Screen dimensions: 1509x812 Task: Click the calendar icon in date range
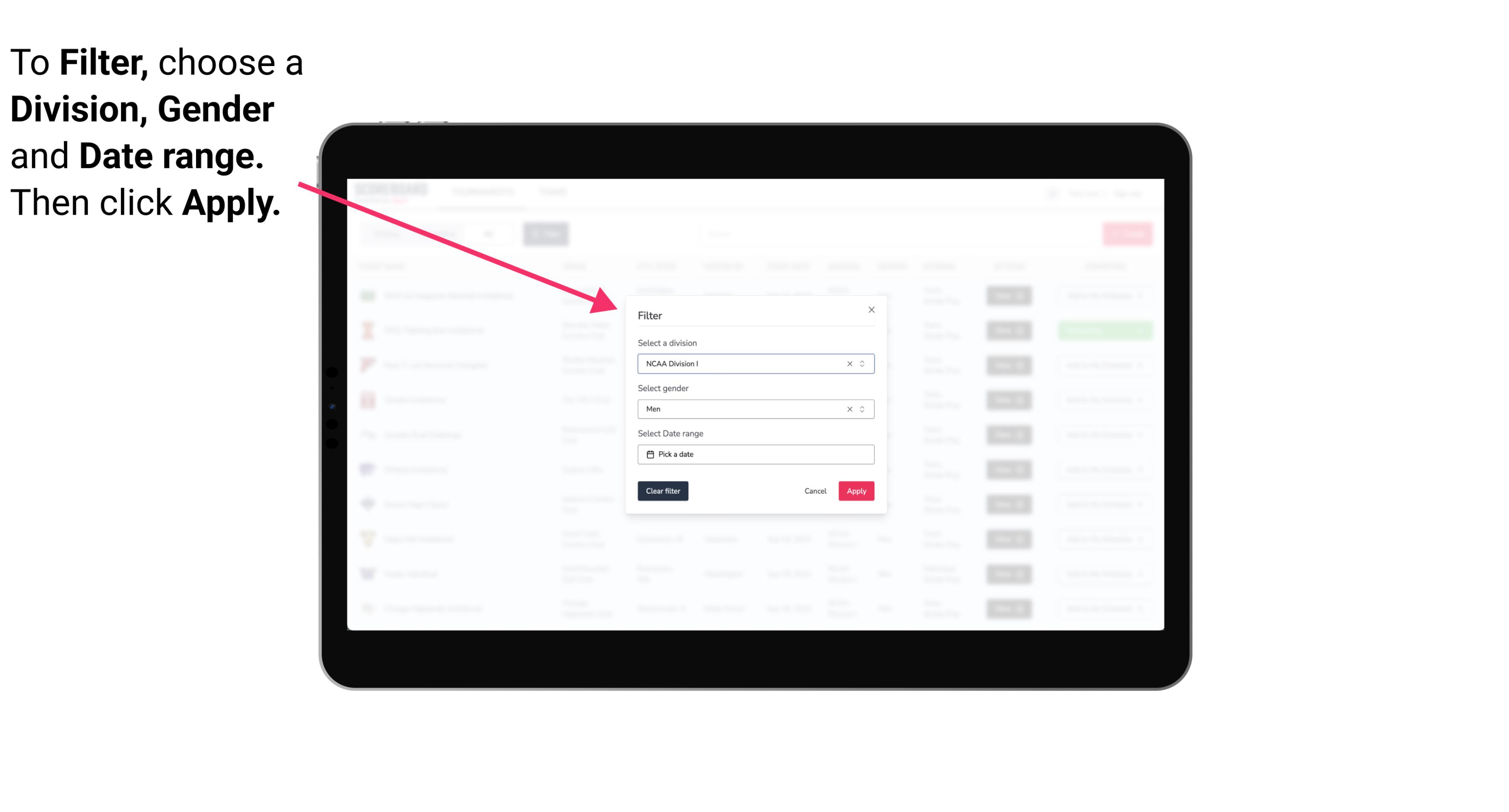[649, 454]
